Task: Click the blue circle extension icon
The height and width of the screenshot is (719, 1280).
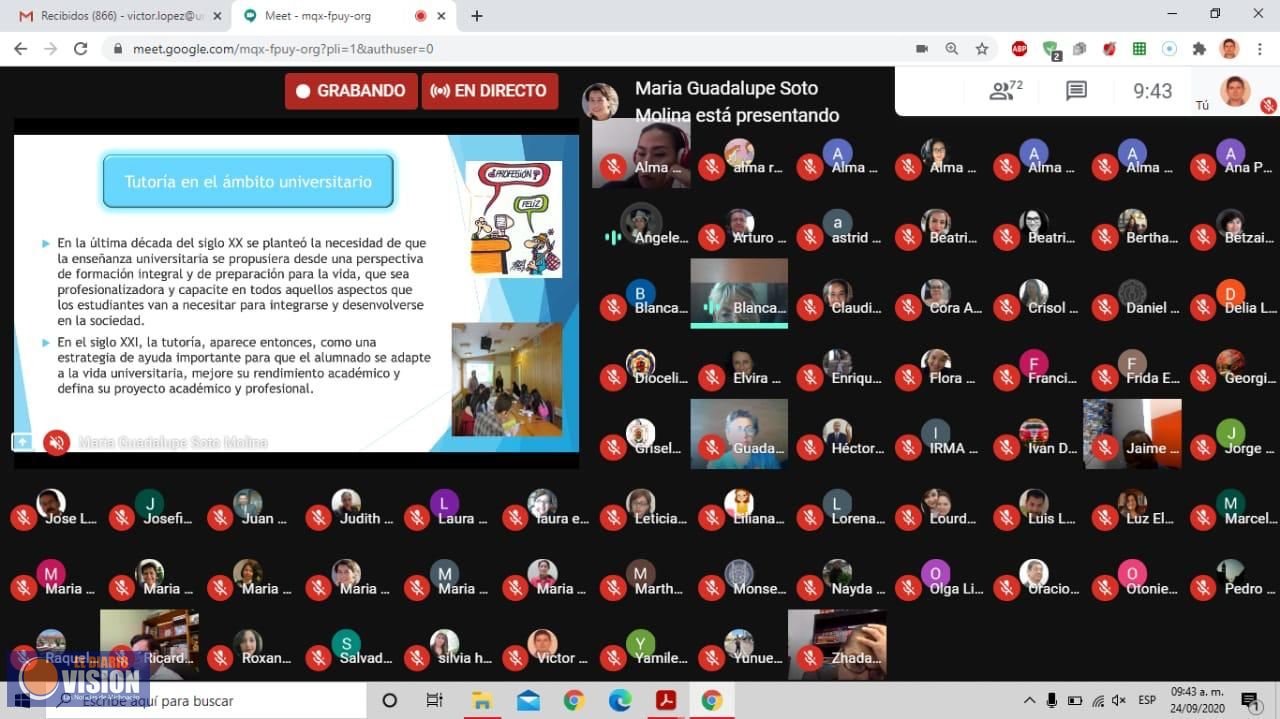Action: click(x=1169, y=48)
